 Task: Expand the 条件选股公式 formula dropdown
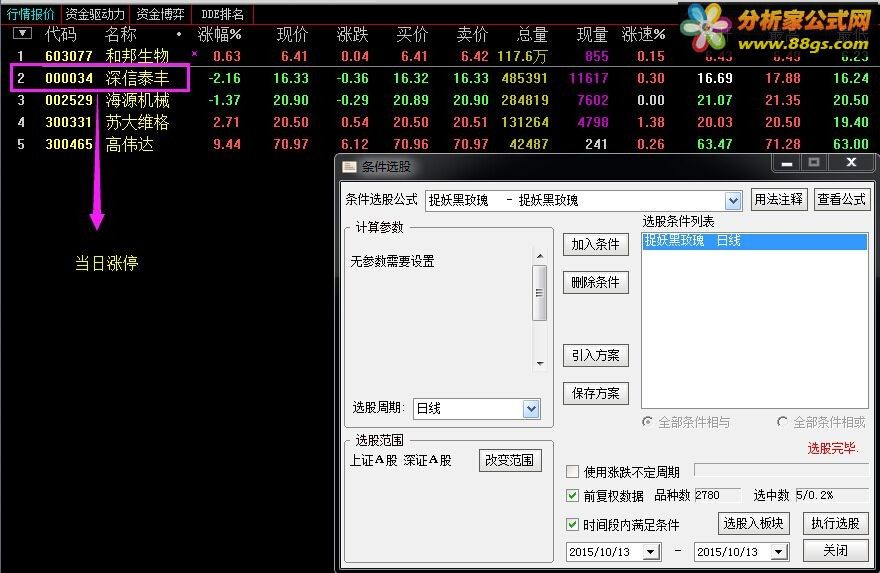pyautogui.click(x=732, y=200)
